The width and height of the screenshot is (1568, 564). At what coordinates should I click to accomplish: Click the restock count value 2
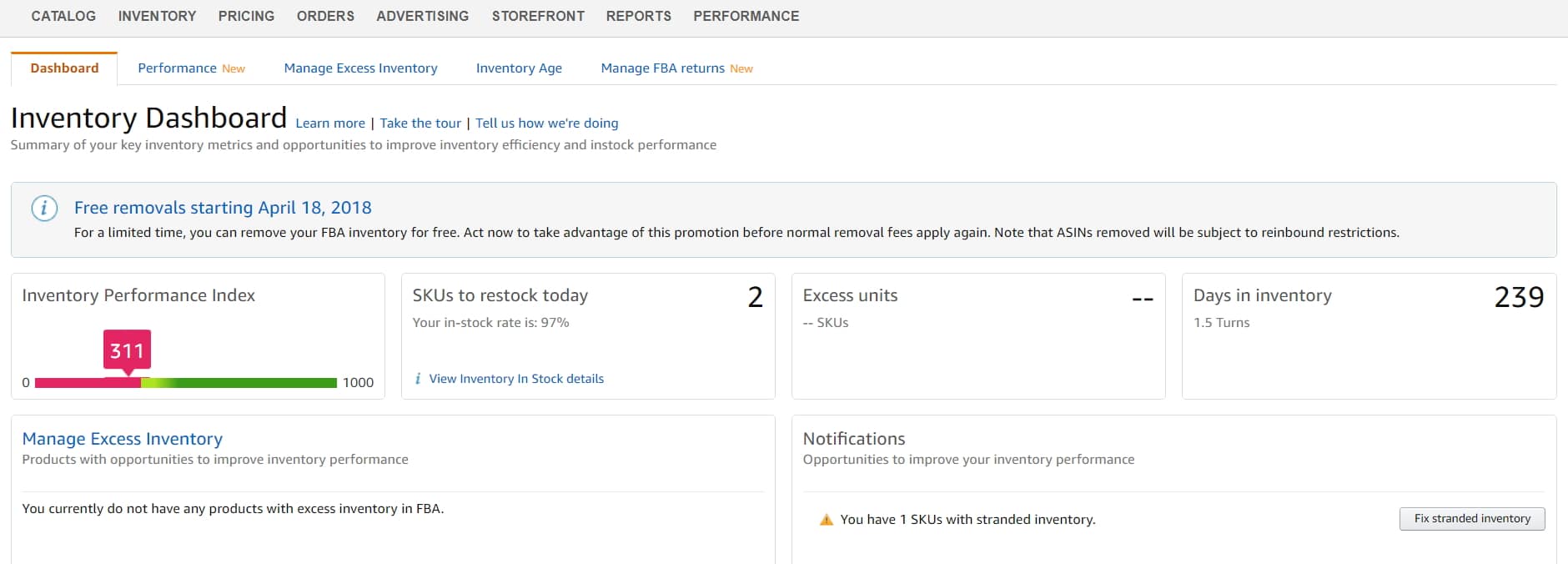756,297
